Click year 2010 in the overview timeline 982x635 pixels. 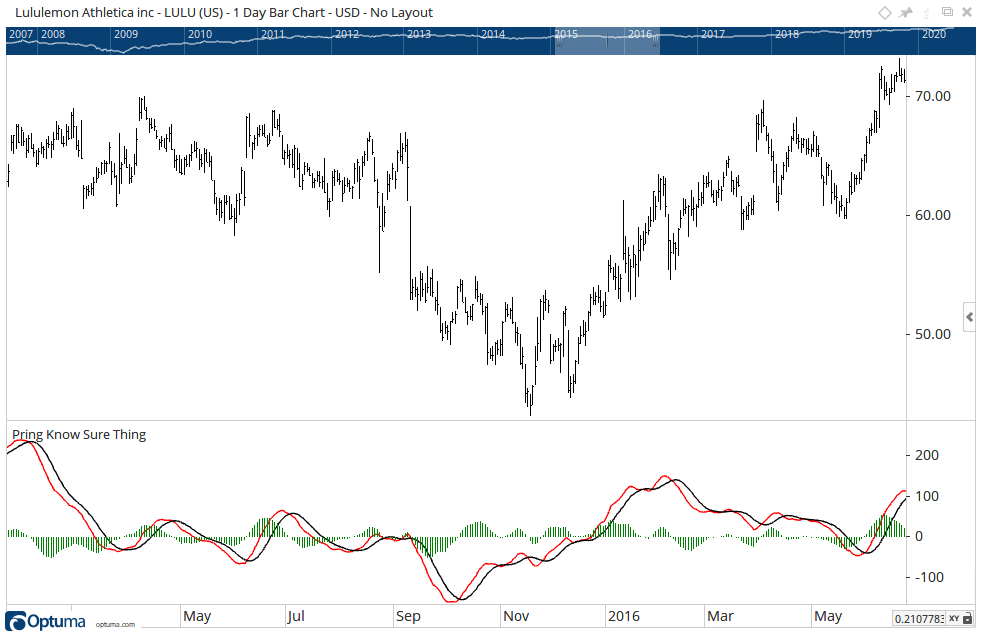coord(200,34)
